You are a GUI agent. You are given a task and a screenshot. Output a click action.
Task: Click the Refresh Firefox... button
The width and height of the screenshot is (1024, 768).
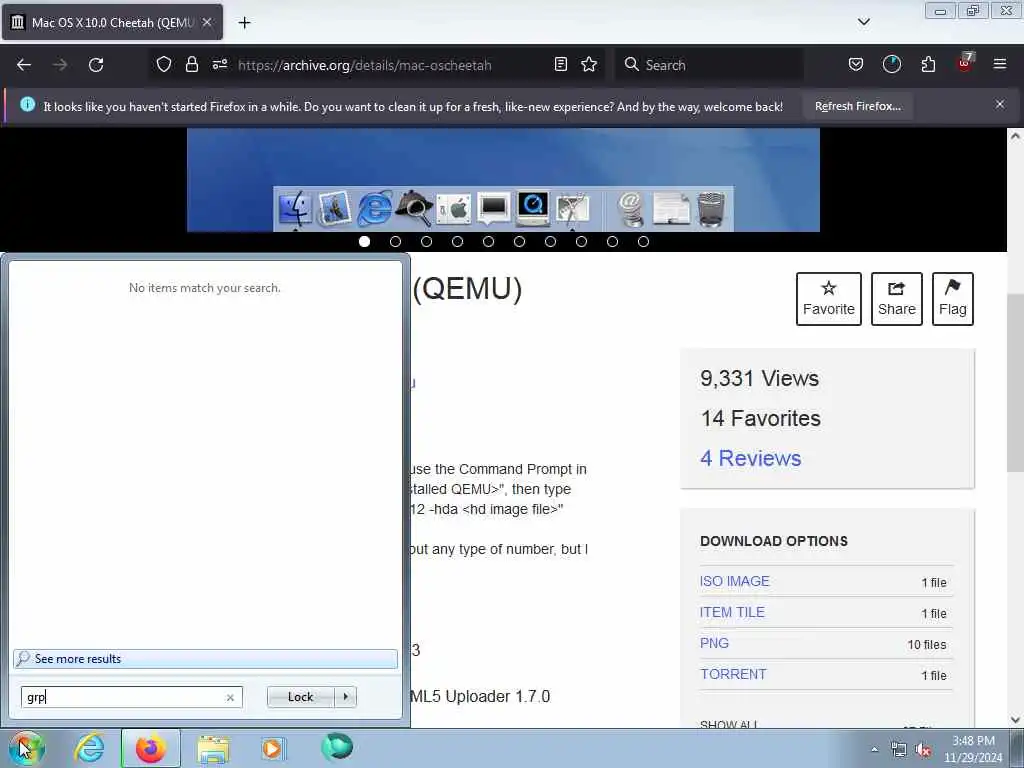pyautogui.click(x=857, y=106)
